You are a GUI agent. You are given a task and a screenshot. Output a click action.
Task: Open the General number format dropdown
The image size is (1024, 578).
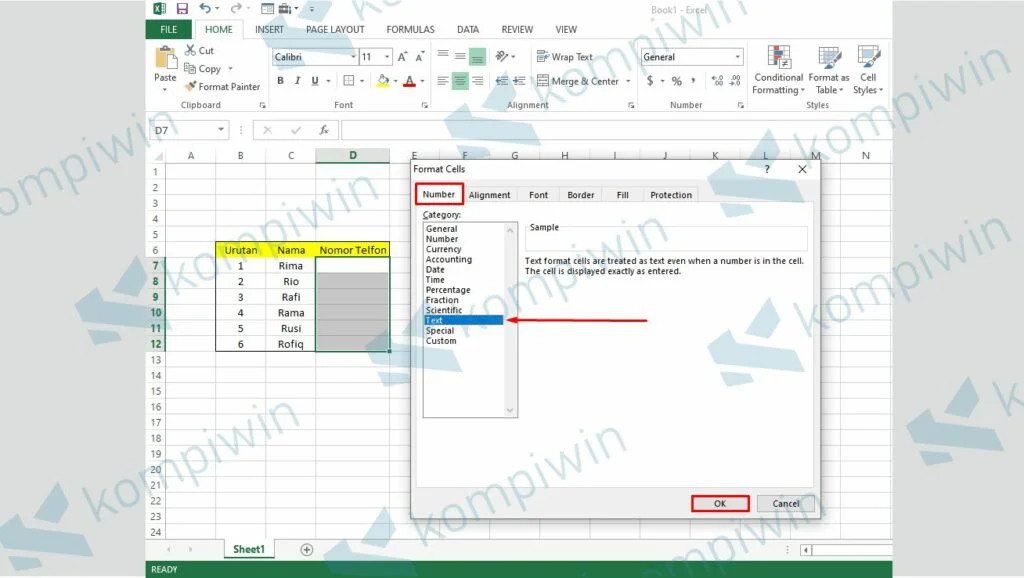click(738, 57)
